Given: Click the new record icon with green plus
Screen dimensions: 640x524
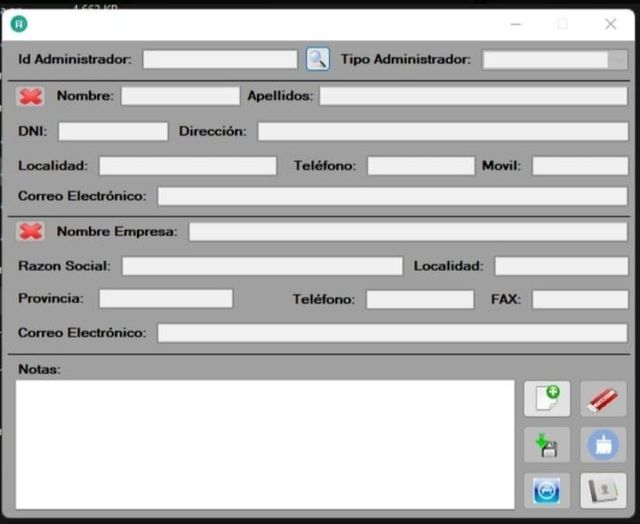Looking at the screenshot, I should [x=547, y=399].
